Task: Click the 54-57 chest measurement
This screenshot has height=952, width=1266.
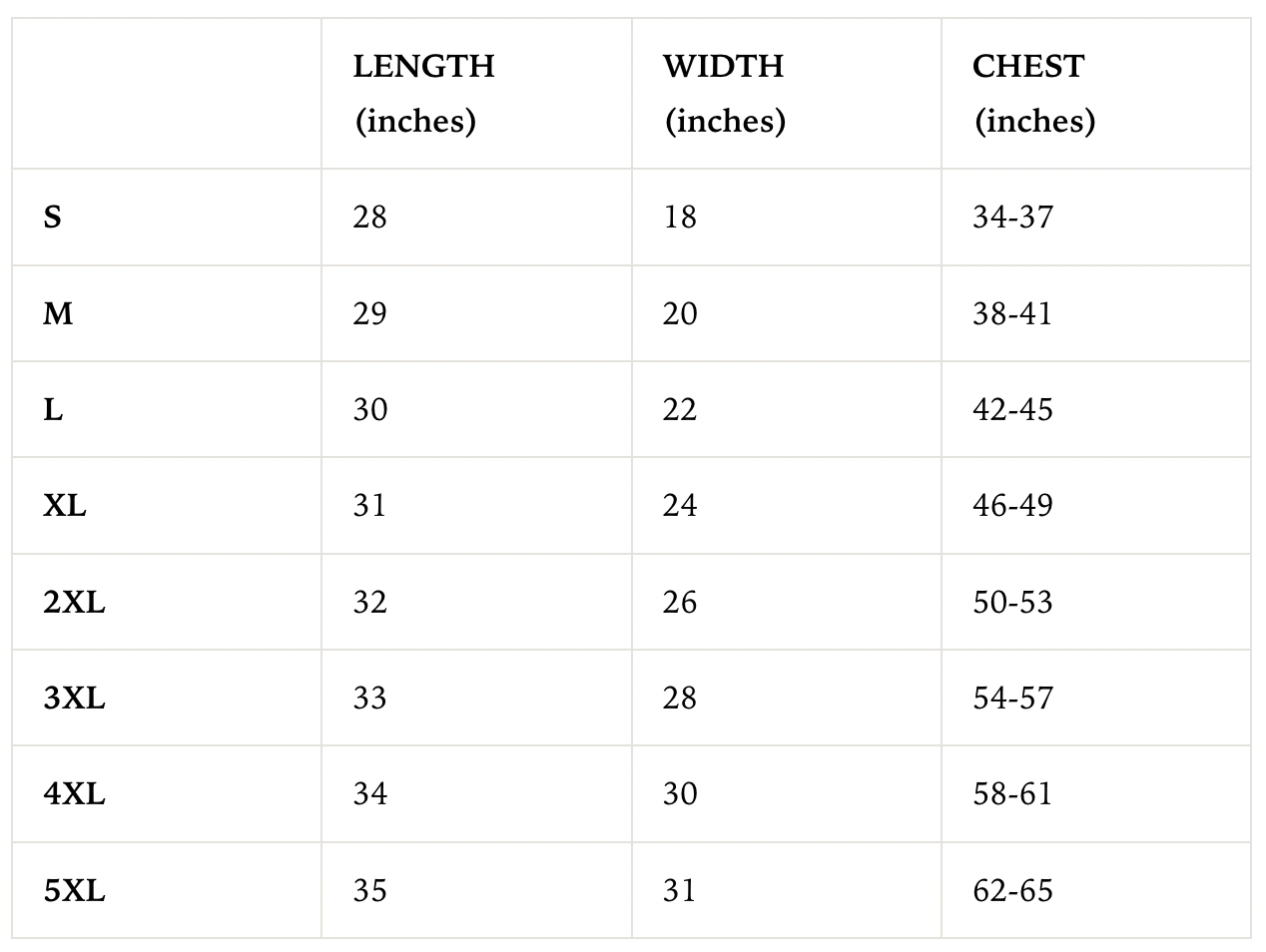Action: coord(1012,698)
